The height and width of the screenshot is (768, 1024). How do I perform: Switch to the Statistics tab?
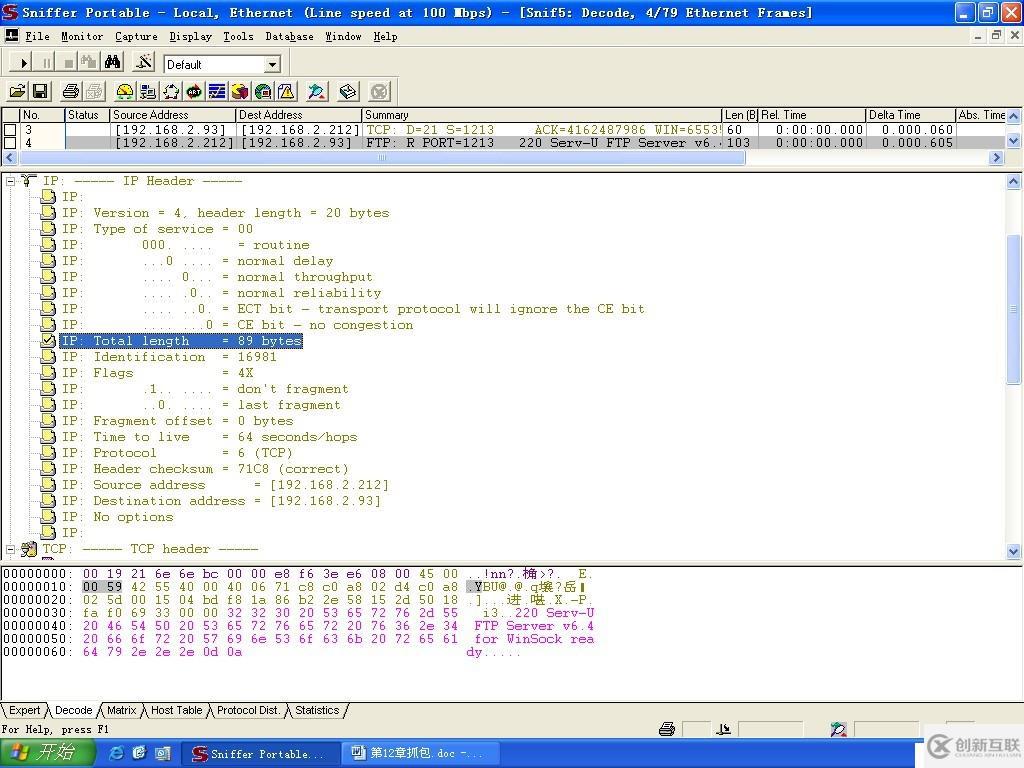click(x=317, y=711)
